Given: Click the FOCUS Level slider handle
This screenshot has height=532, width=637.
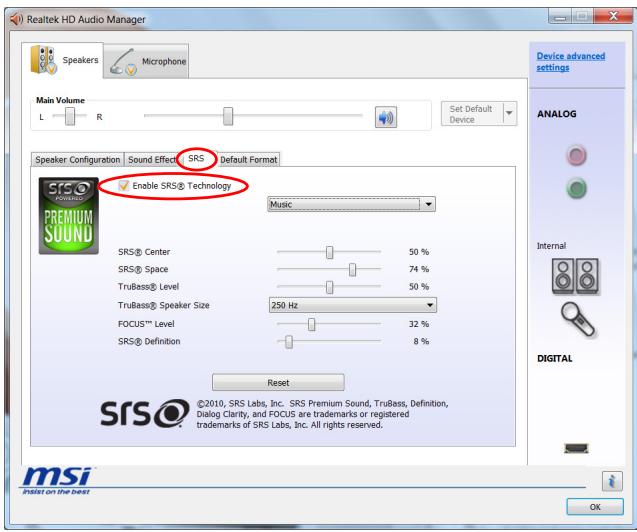Looking at the screenshot, I should click(311, 324).
